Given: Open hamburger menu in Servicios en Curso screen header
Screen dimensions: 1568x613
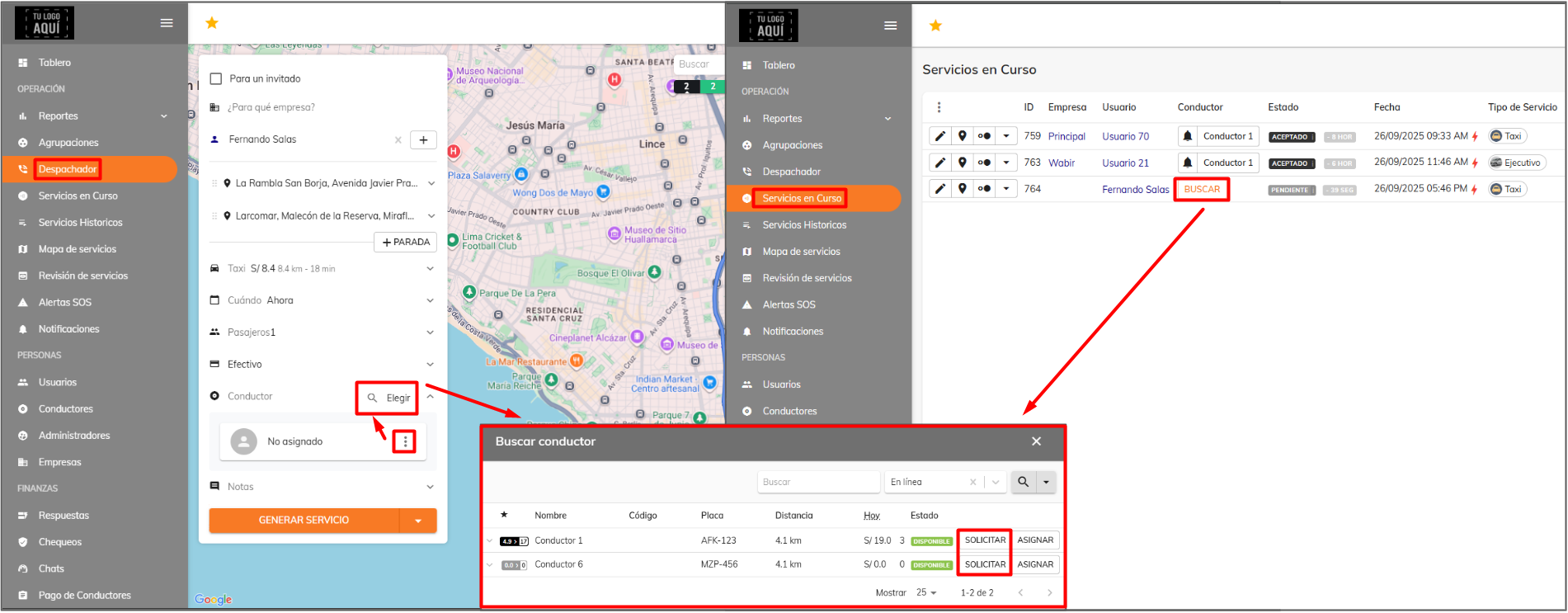Looking at the screenshot, I should pyautogui.click(x=891, y=26).
